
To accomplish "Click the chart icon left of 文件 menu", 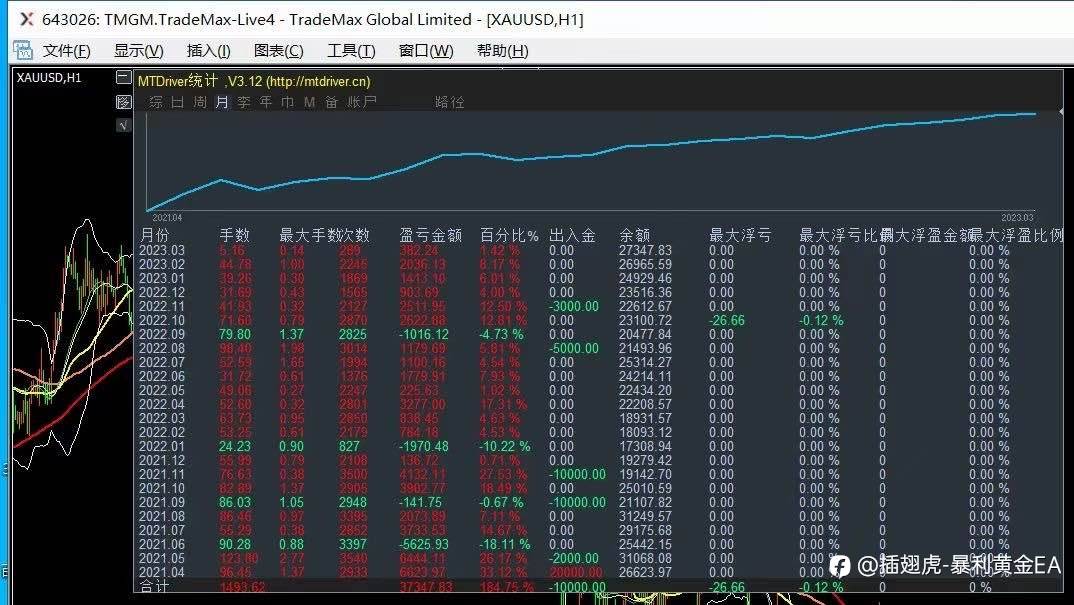I will tap(23, 50).
